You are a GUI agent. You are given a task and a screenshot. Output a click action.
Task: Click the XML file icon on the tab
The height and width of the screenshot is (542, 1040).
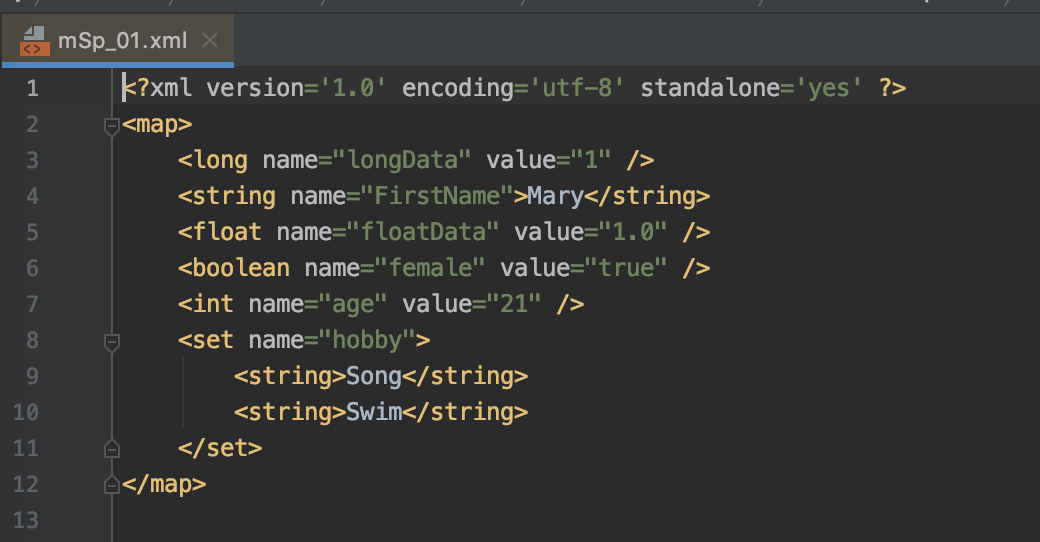[34, 41]
